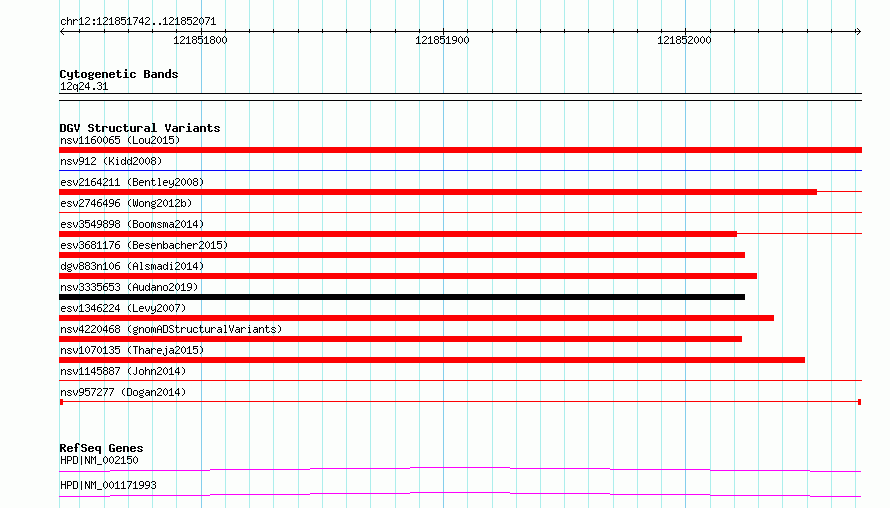The image size is (890, 508).
Task: Select the Cytogenetic Bands track heading
Action: coord(119,74)
